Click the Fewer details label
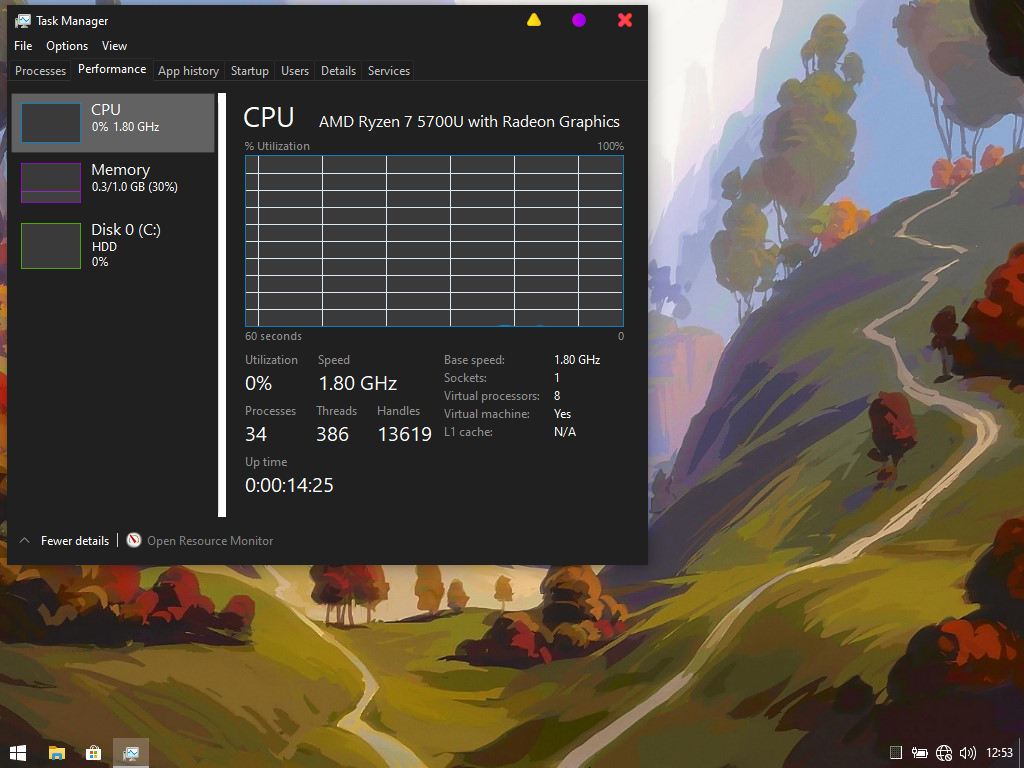Image resolution: width=1024 pixels, height=768 pixels. (75, 541)
